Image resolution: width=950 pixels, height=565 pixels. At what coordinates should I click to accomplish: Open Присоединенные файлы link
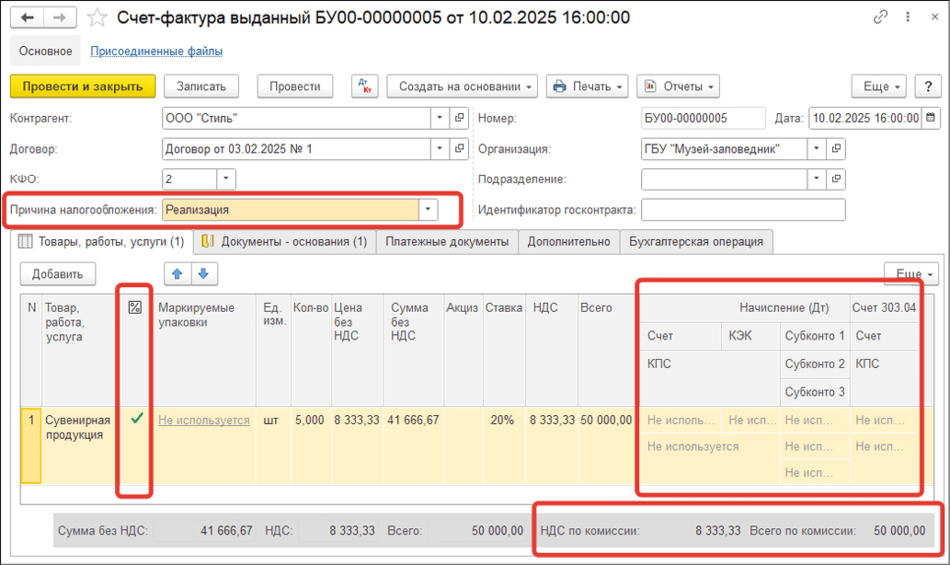tap(156, 51)
